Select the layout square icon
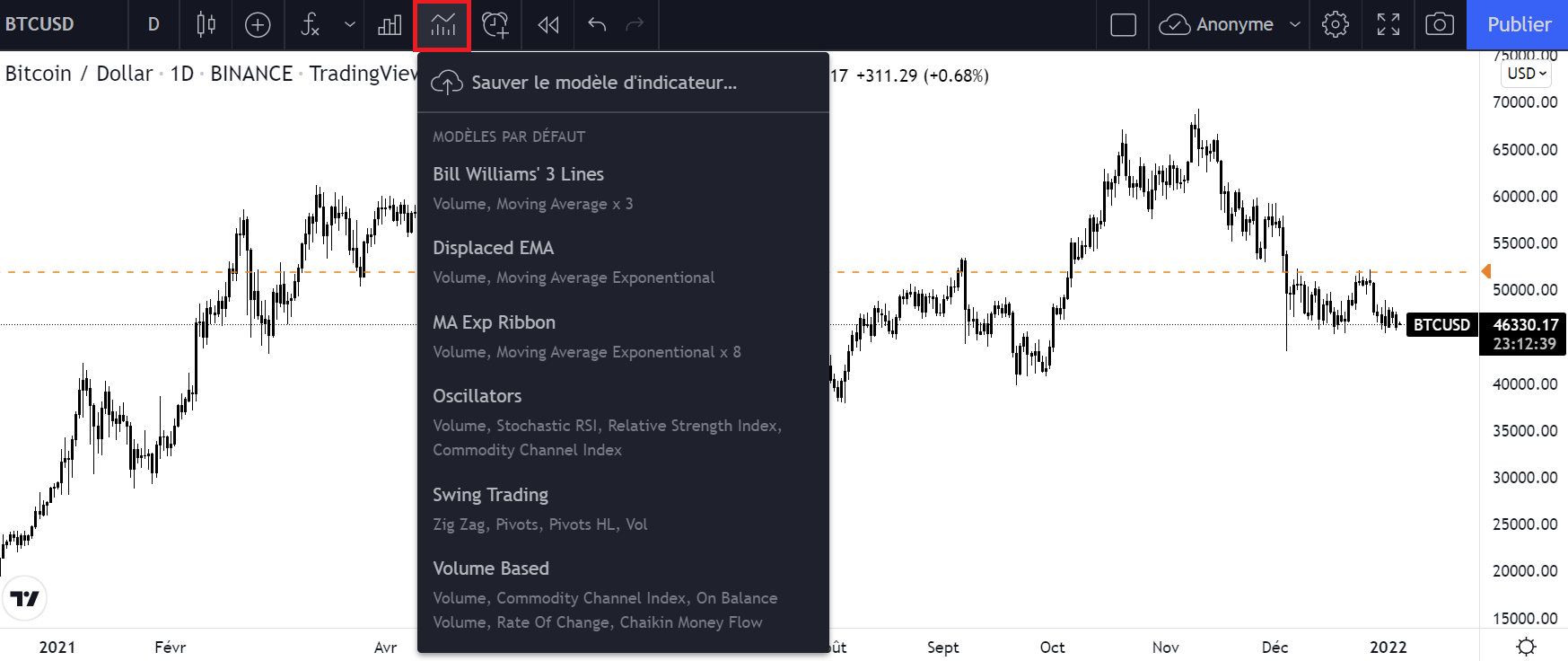Image resolution: width=1568 pixels, height=661 pixels. [1123, 24]
